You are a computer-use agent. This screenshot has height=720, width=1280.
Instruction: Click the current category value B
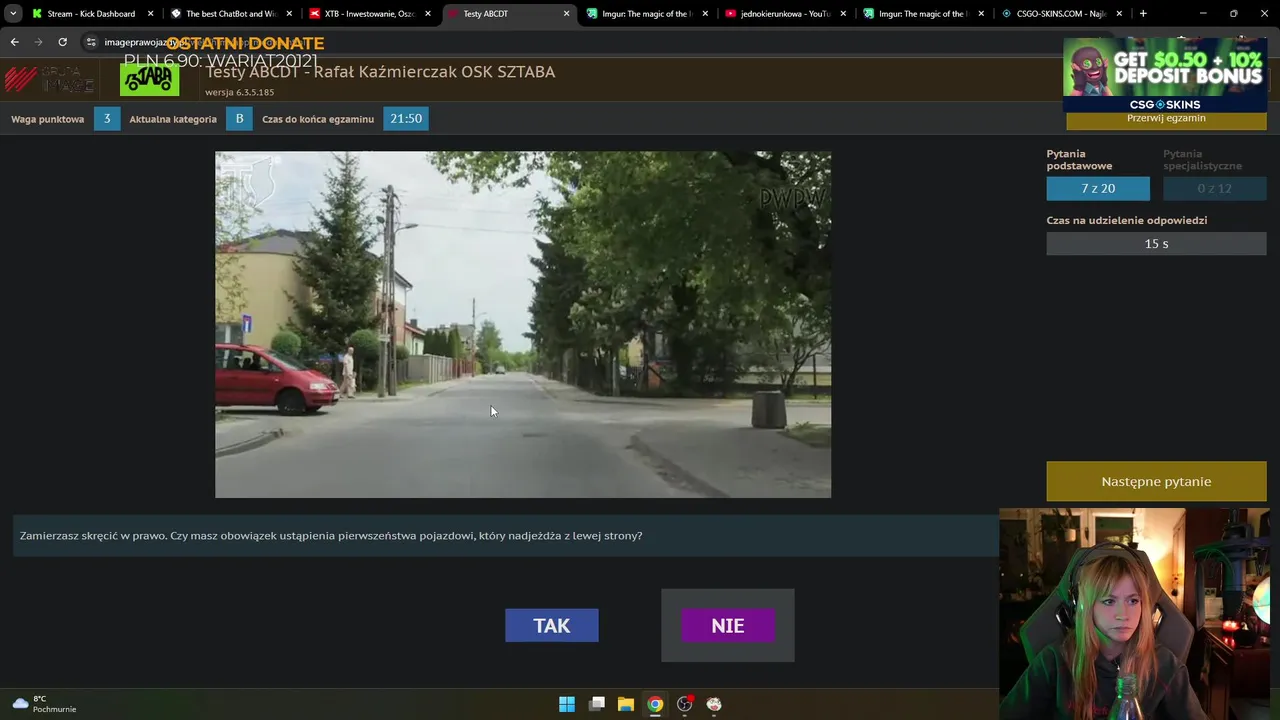[239, 118]
